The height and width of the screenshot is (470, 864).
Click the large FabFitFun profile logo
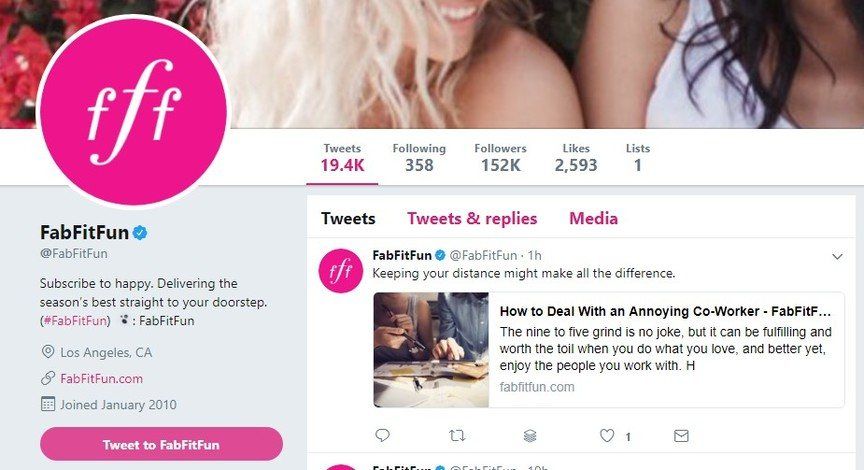click(x=133, y=110)
